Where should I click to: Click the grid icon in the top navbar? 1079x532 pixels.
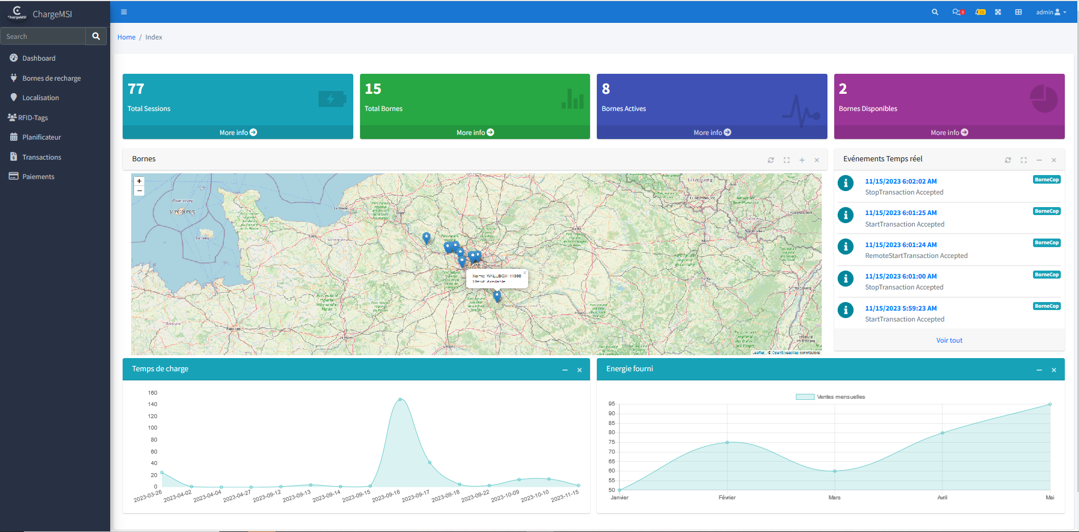[x=1018, y=12]
